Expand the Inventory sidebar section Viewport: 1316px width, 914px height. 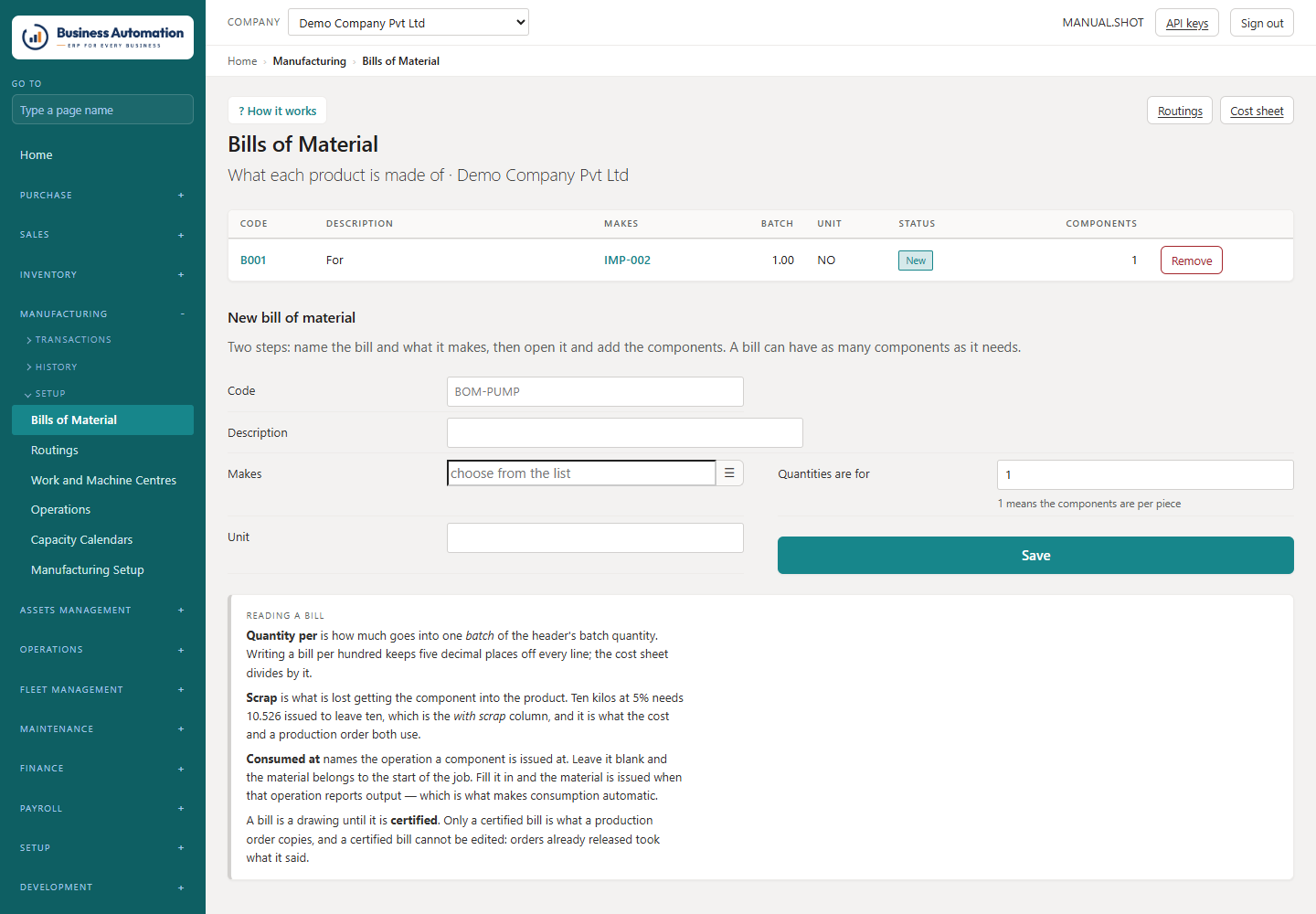(x=102, y=275)
